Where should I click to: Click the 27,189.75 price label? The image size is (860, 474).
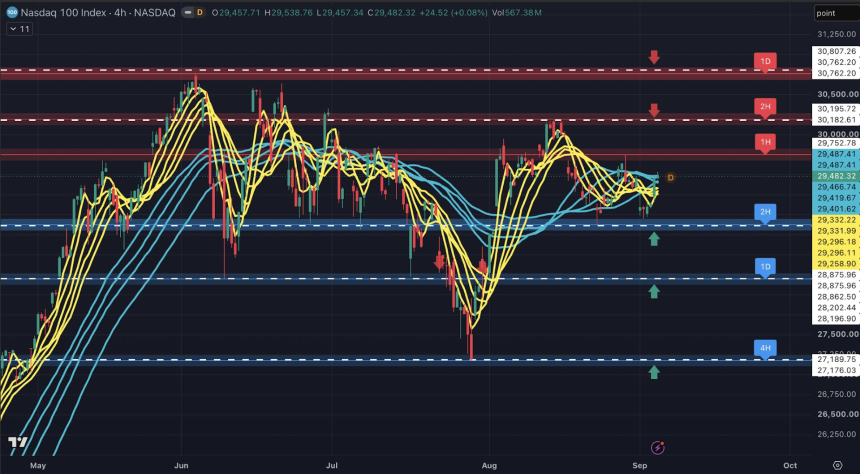coord(835,359)
